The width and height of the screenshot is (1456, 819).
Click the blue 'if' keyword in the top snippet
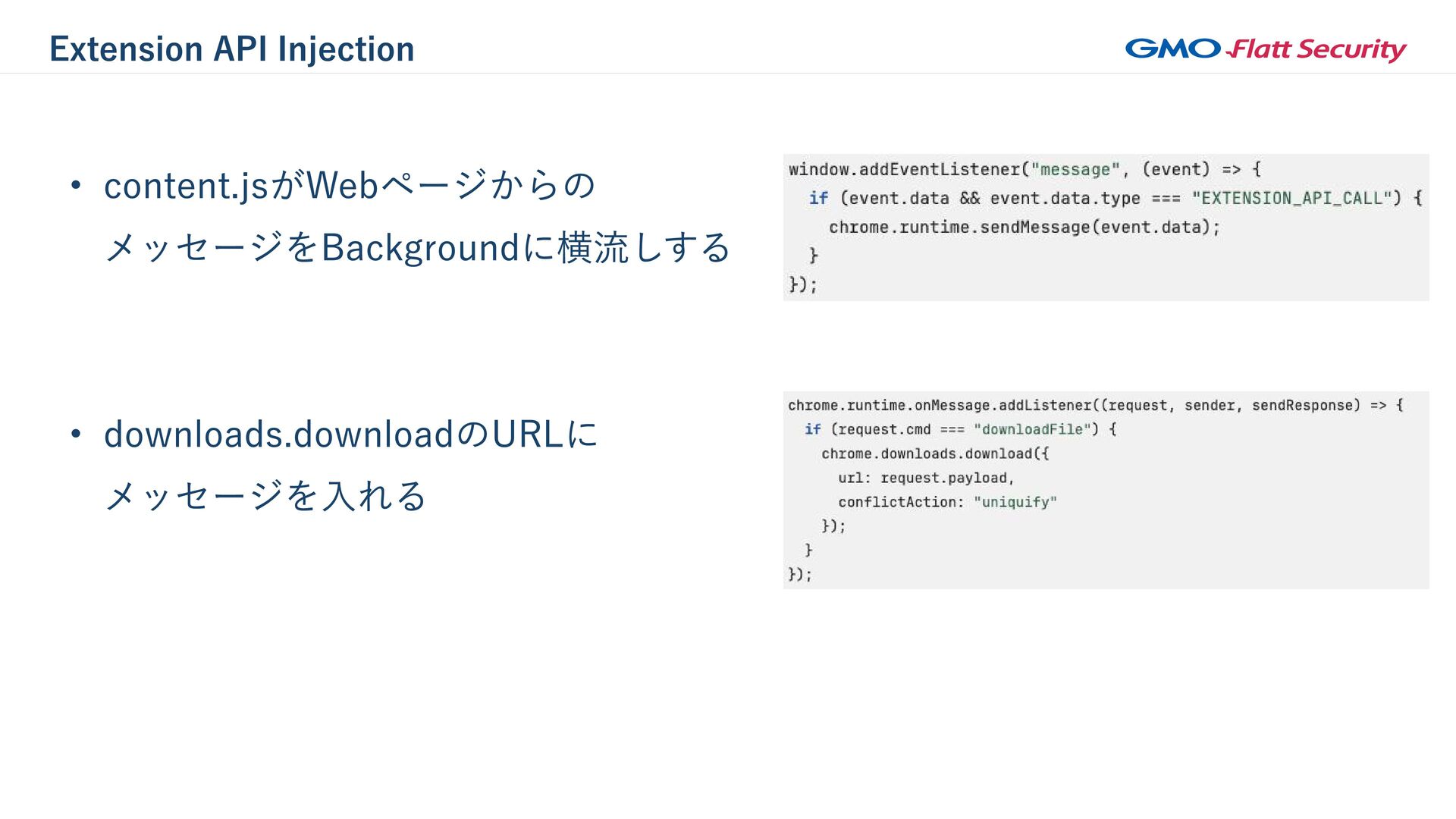(x=818, y=198)
